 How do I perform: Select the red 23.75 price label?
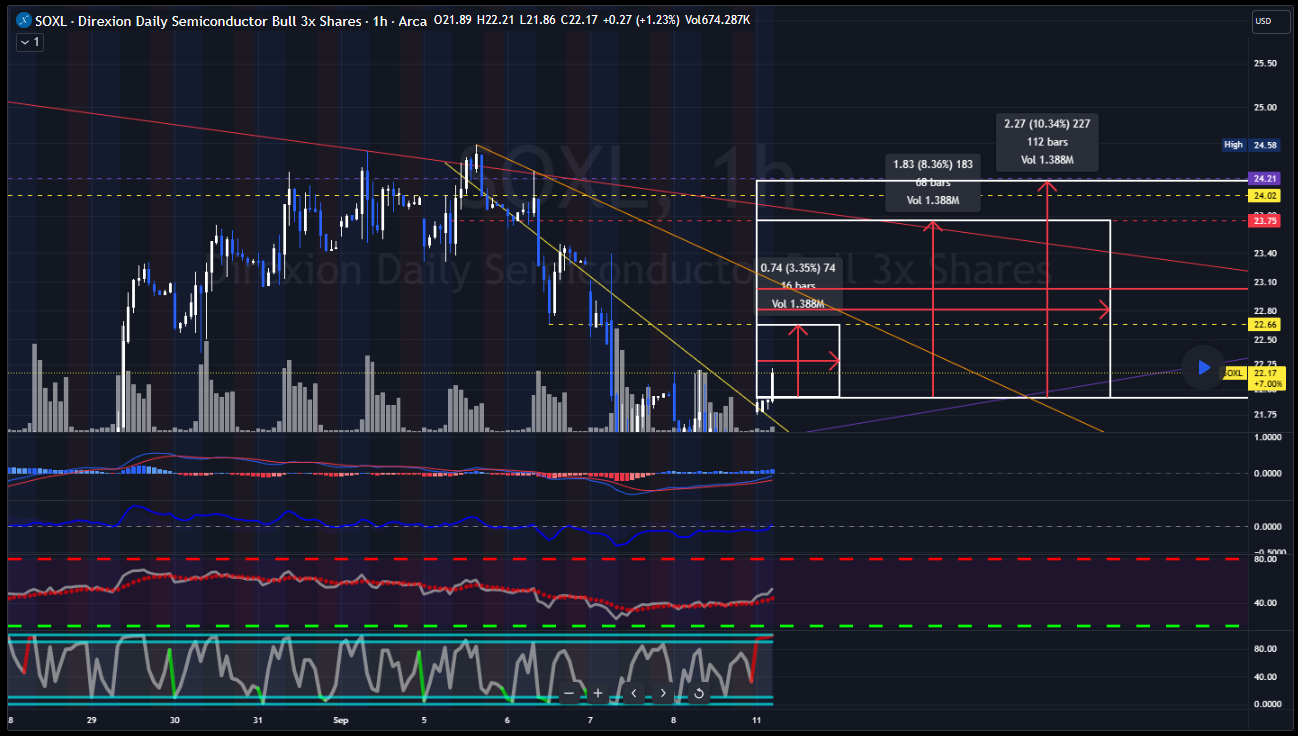[x=1264, y=221]
